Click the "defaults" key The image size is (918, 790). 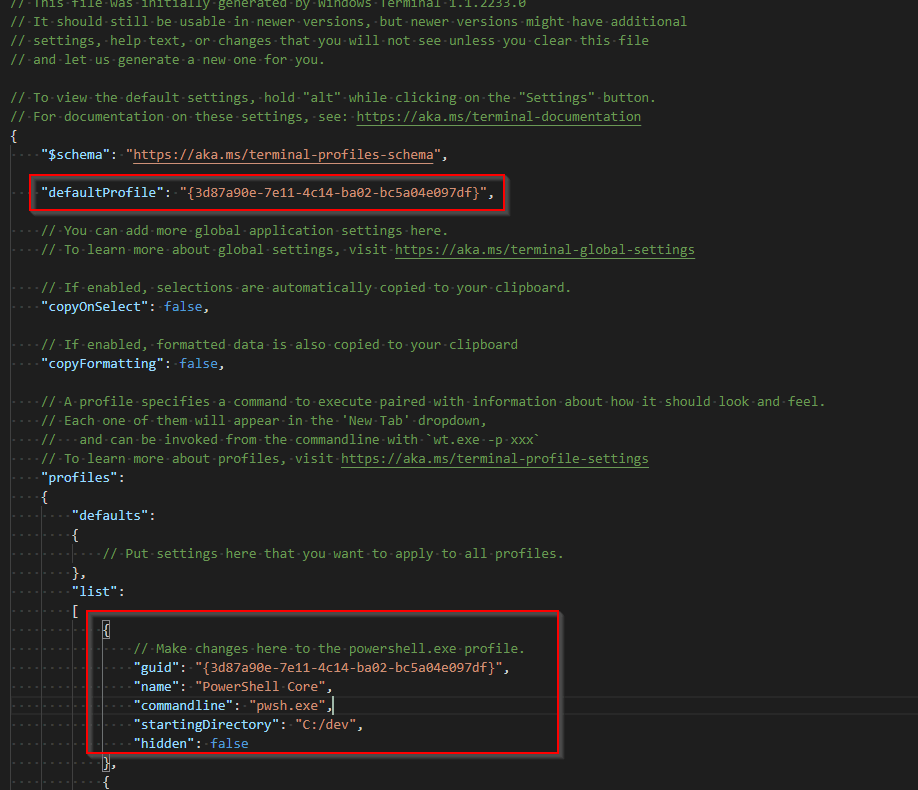110,515
